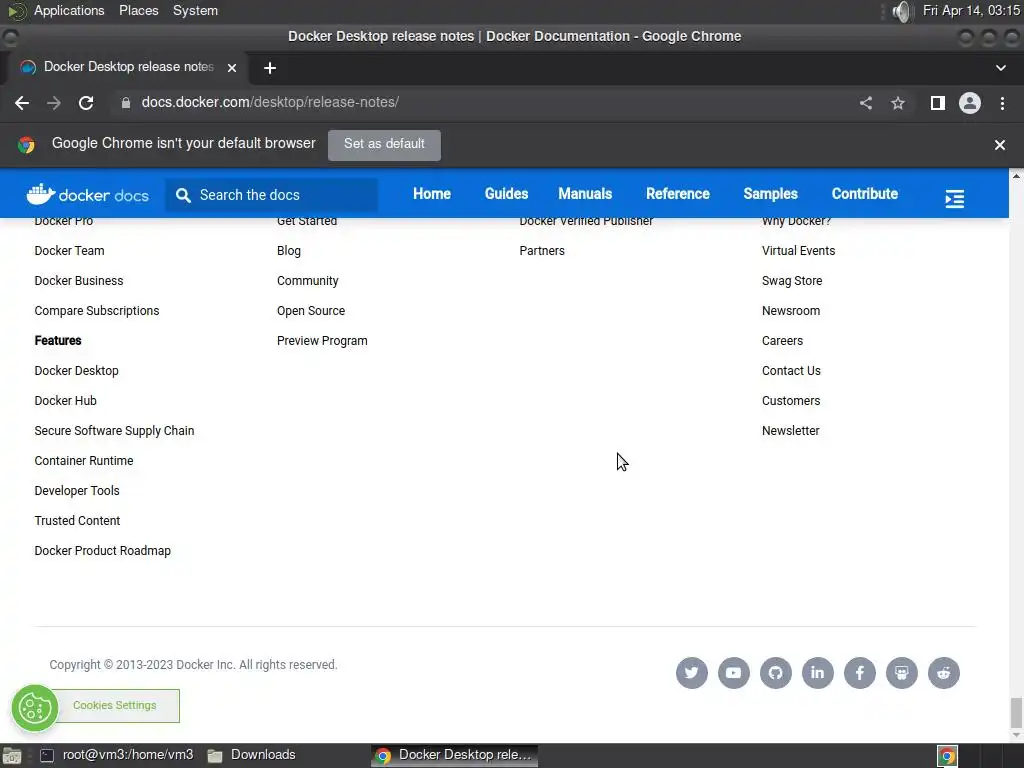Open the Chrome profile avatar
Viewport: 1024px width, 768px height.
(x=970, y=103)
